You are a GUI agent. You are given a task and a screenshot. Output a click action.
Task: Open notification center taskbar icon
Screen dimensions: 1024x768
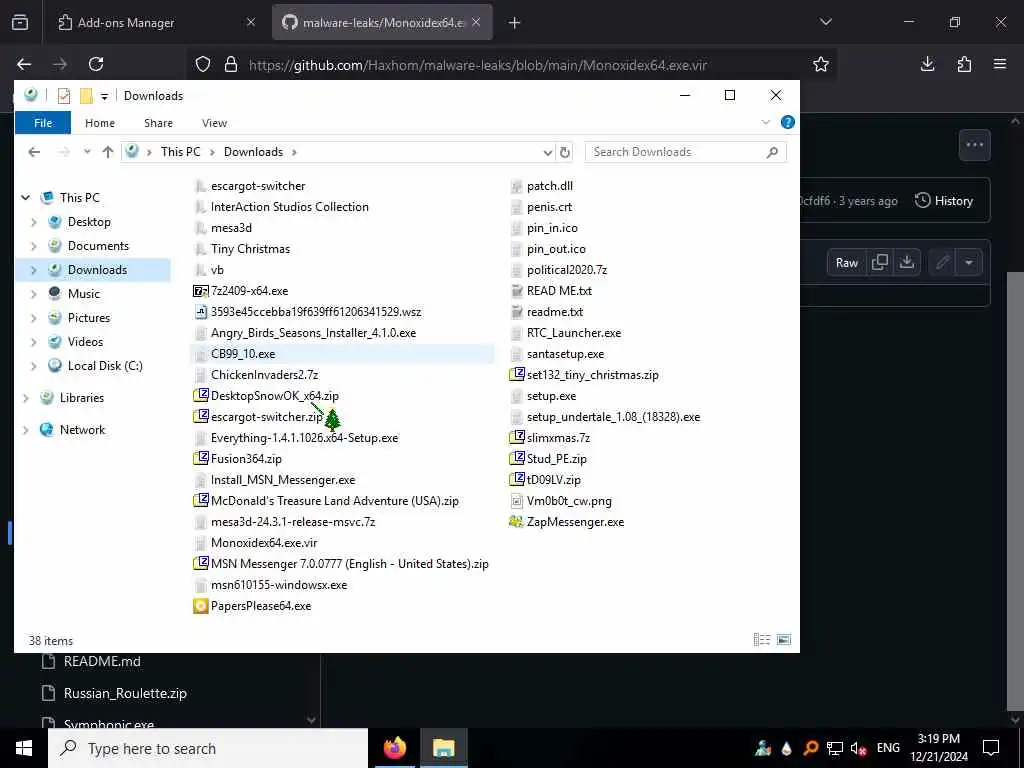tap(991, 748)
